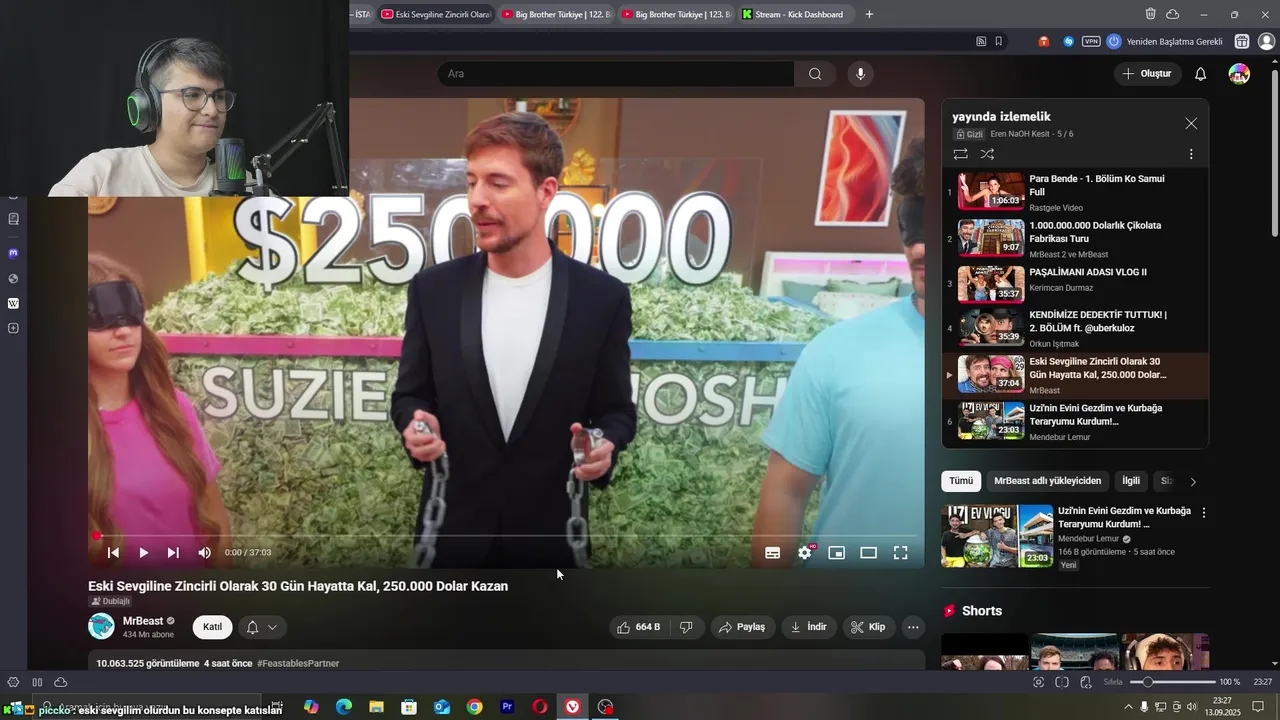Open YouTube notifications bell
This screenshot has width=1280, height=720.
1201,74
